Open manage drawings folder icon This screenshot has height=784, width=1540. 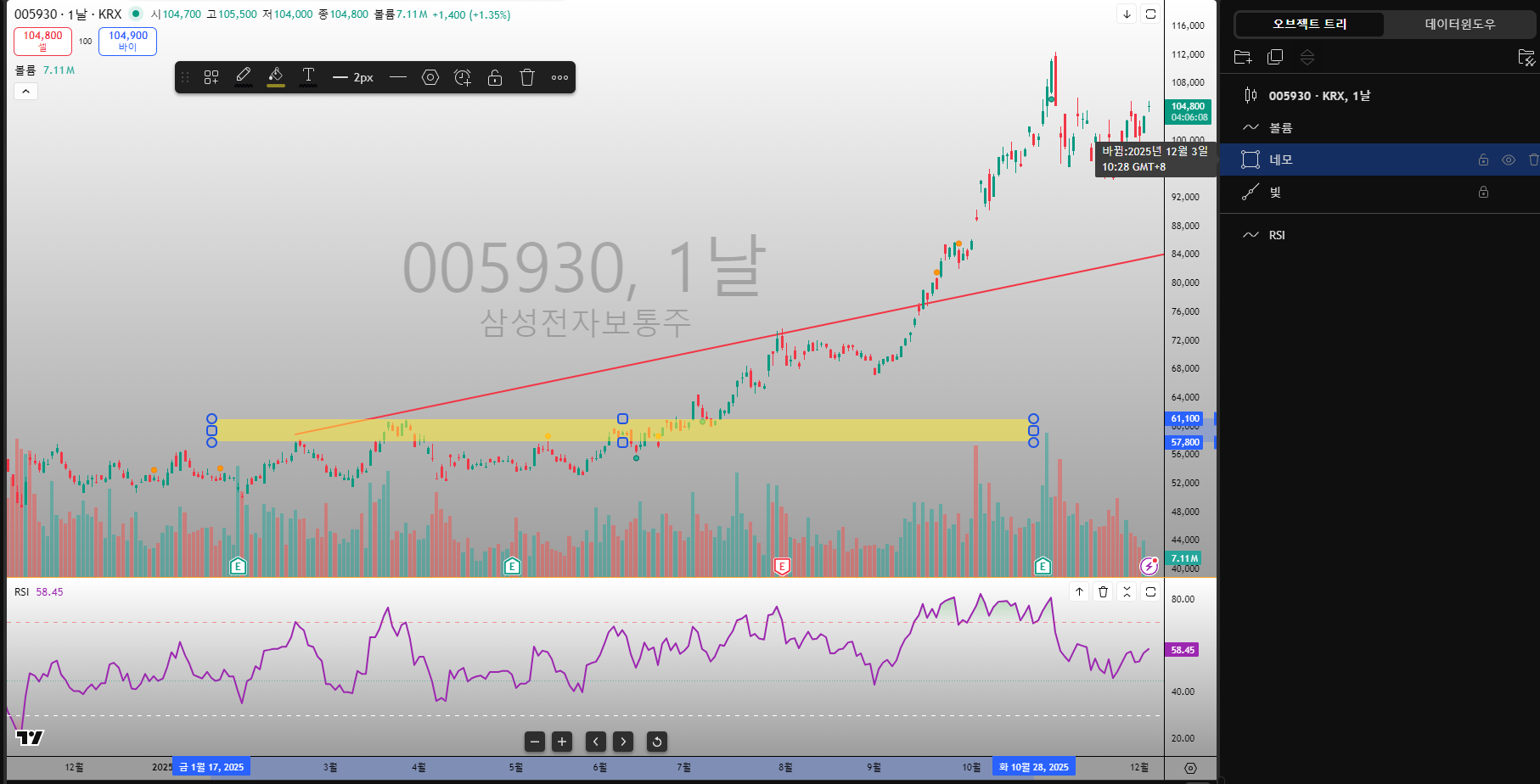coord(1526,57)
